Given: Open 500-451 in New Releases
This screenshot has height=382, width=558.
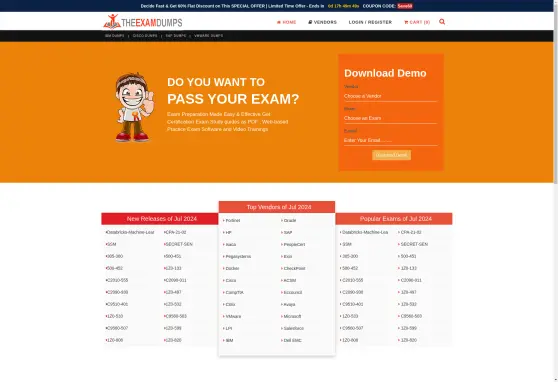Looking at the screenshot, I should tap(173, 256).
